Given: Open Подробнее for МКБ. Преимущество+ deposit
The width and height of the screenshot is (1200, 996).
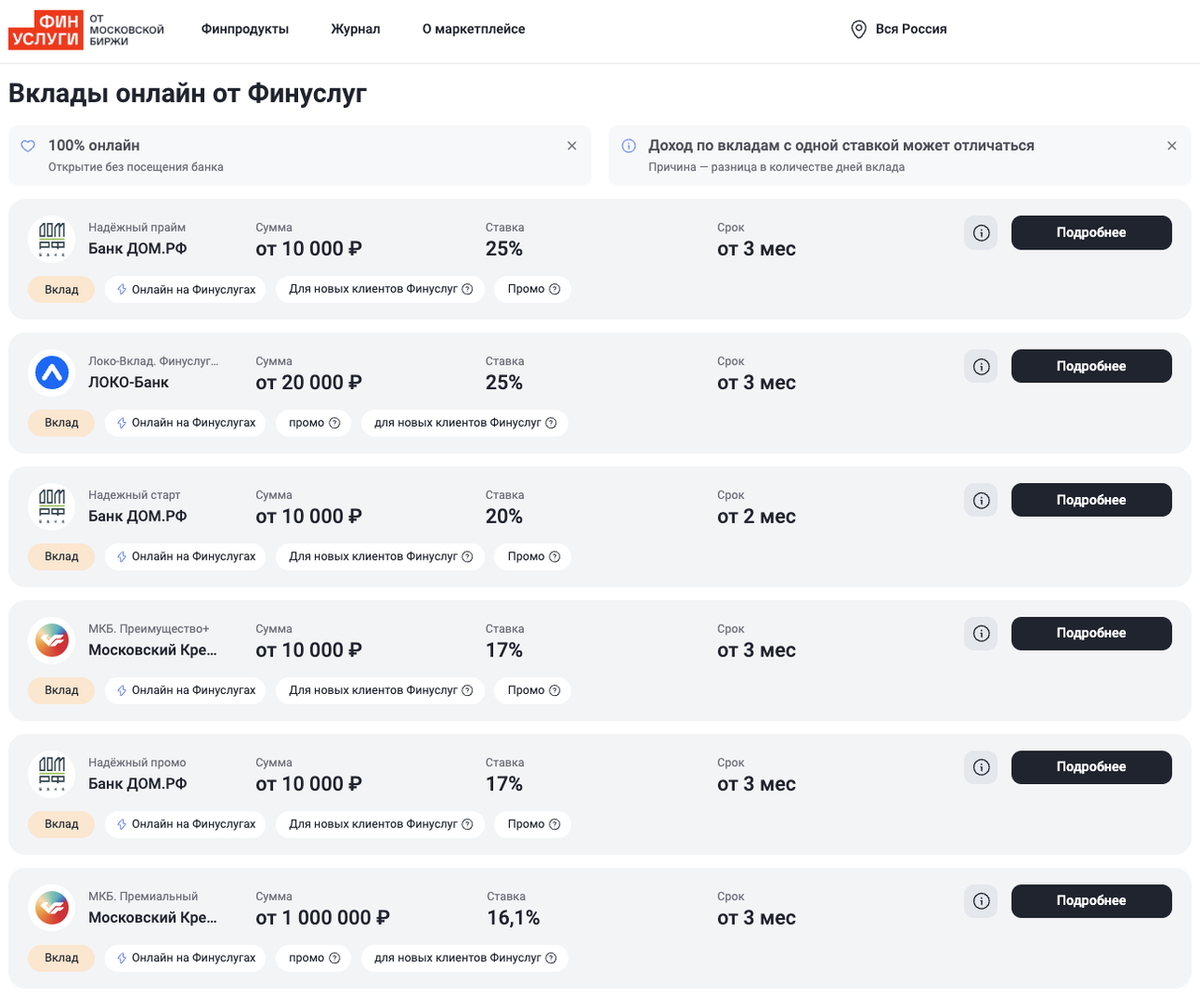Looking at the screenshot, I should click(x=1091, y=634).
